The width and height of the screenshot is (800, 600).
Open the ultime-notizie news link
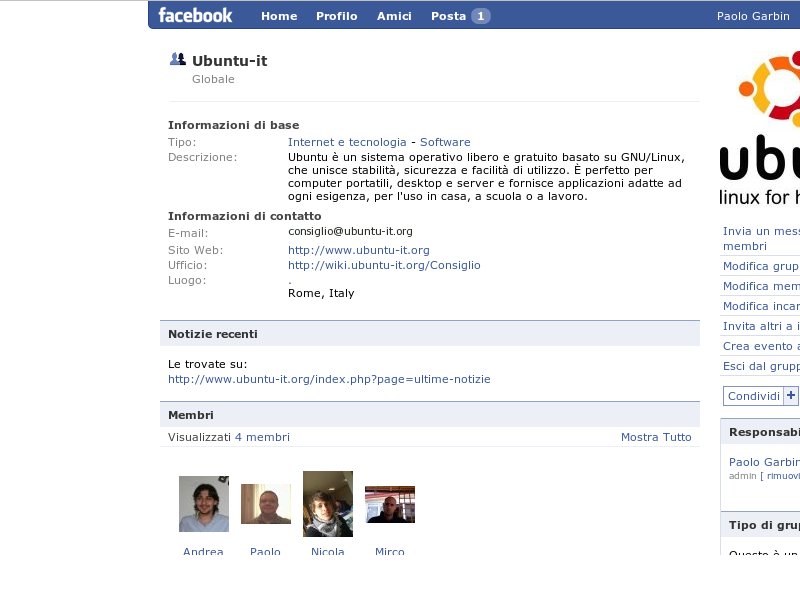[329, 379]
